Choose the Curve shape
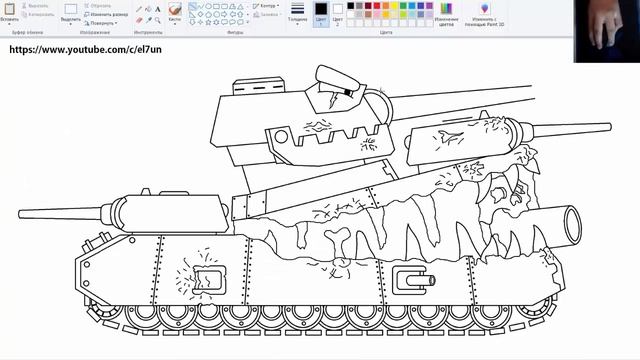Image resolution: width=640 pixels, height=360 pixels. coord(200,6)
